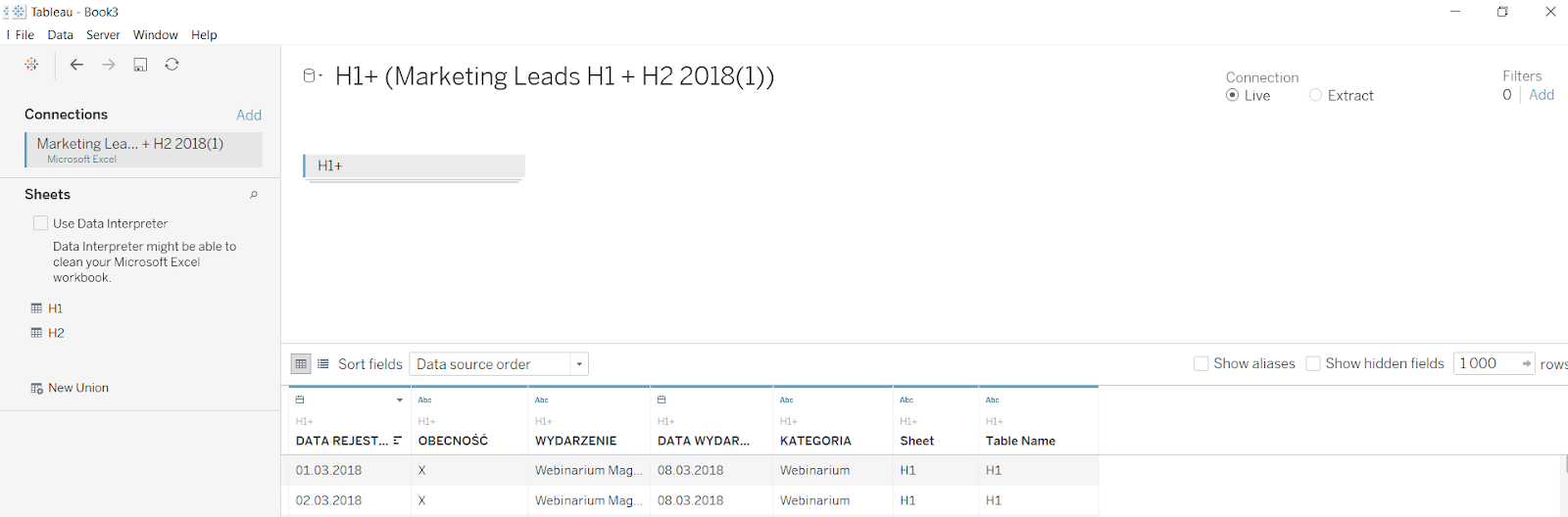Add a new connection
This screenshot has width=1568, height=517.
pyautogui.click(x=249, y=115)
